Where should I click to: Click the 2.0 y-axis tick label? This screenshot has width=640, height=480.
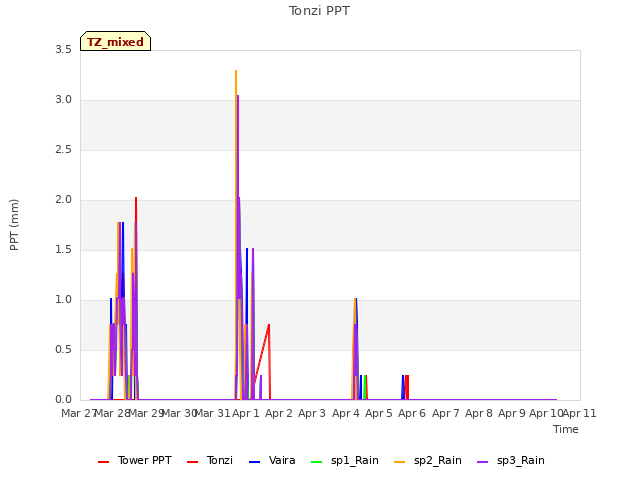pos(63,200)
